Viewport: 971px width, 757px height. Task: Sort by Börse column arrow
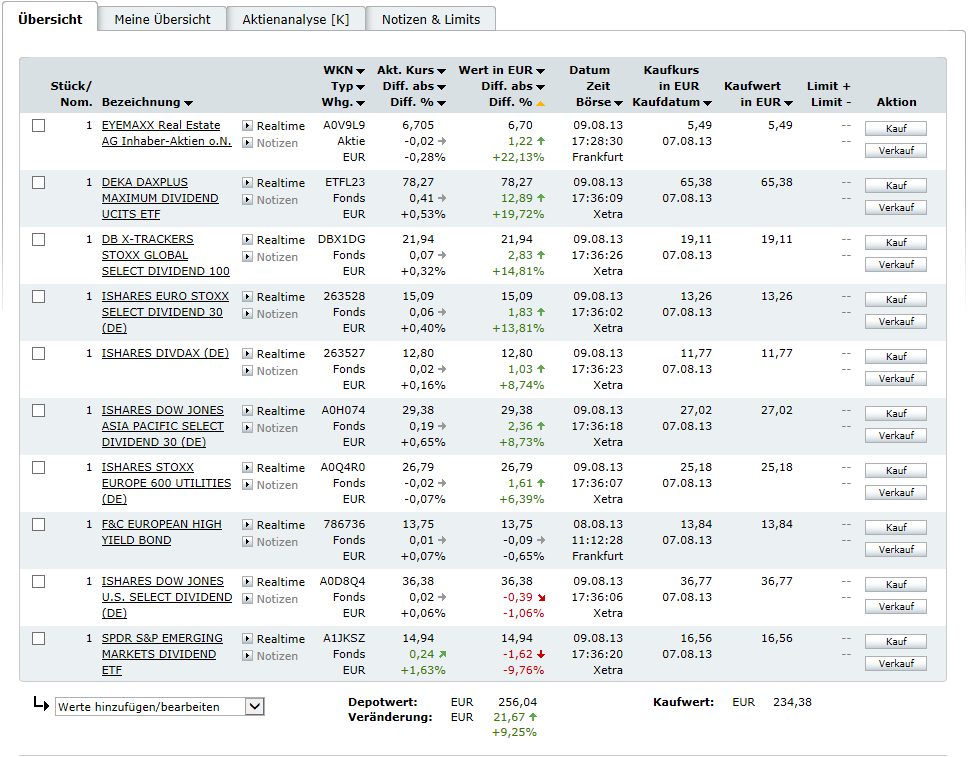[618, 103]
